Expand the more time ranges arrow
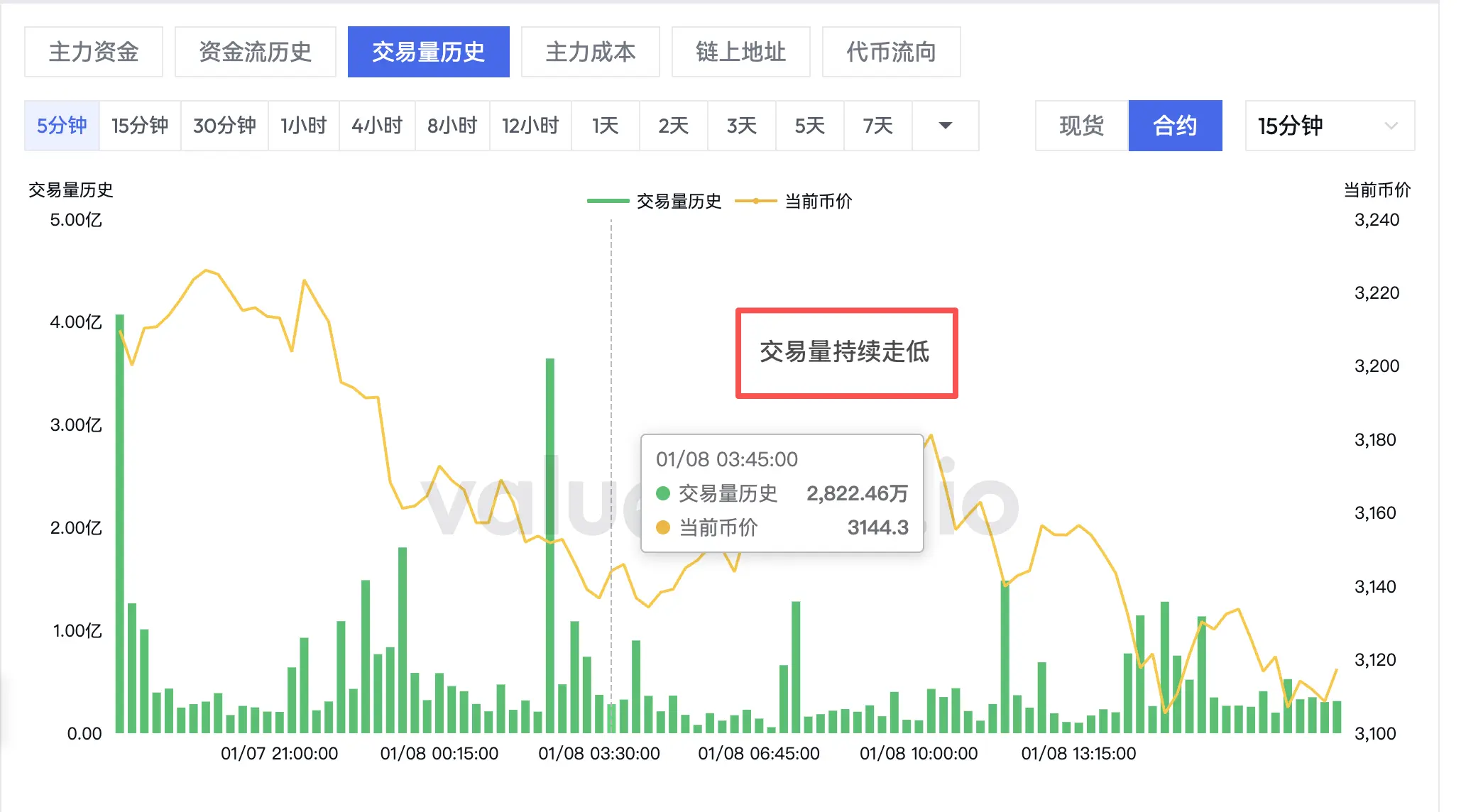 (x=945, y=126)
